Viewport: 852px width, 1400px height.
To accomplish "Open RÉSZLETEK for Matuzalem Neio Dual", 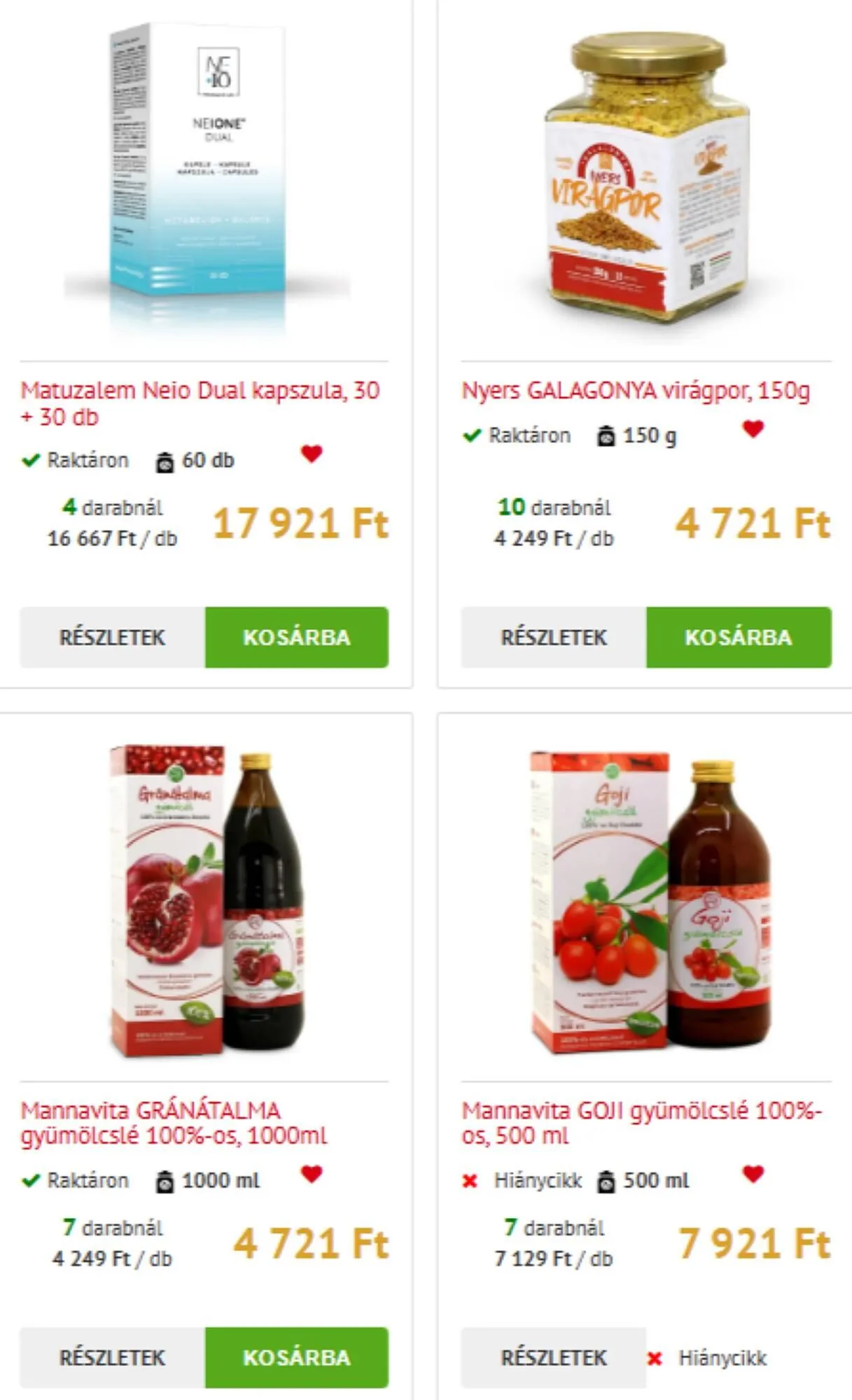I will coord(113,637).
